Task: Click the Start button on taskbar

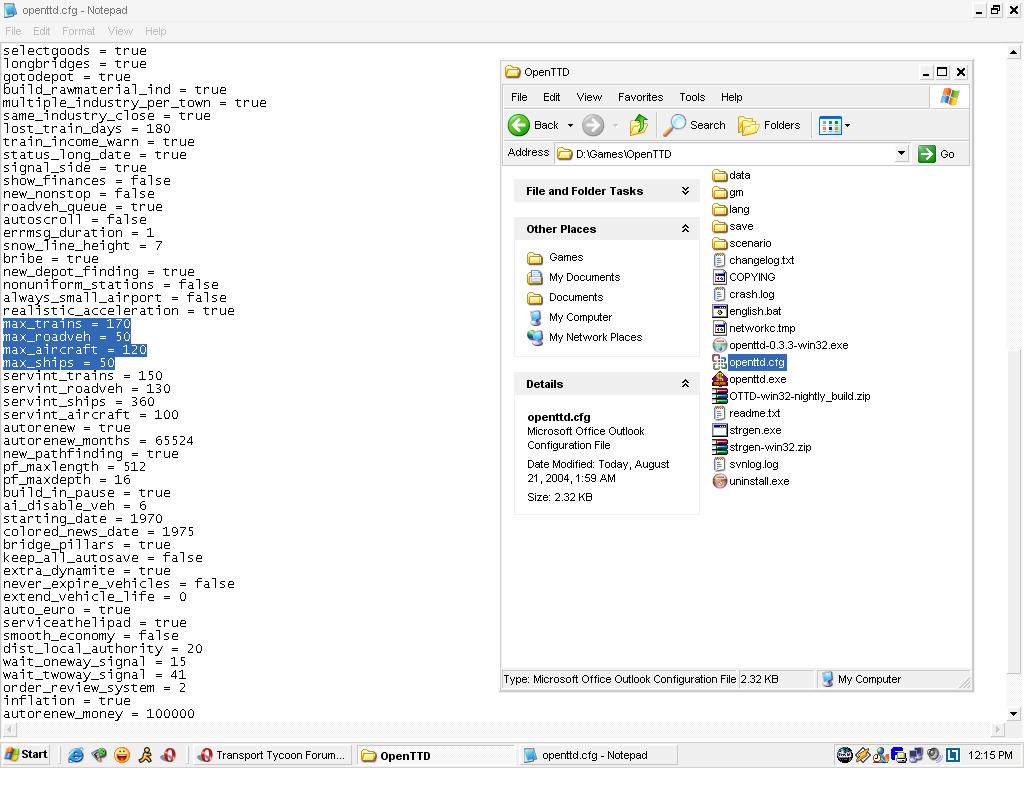Action: 27,754
